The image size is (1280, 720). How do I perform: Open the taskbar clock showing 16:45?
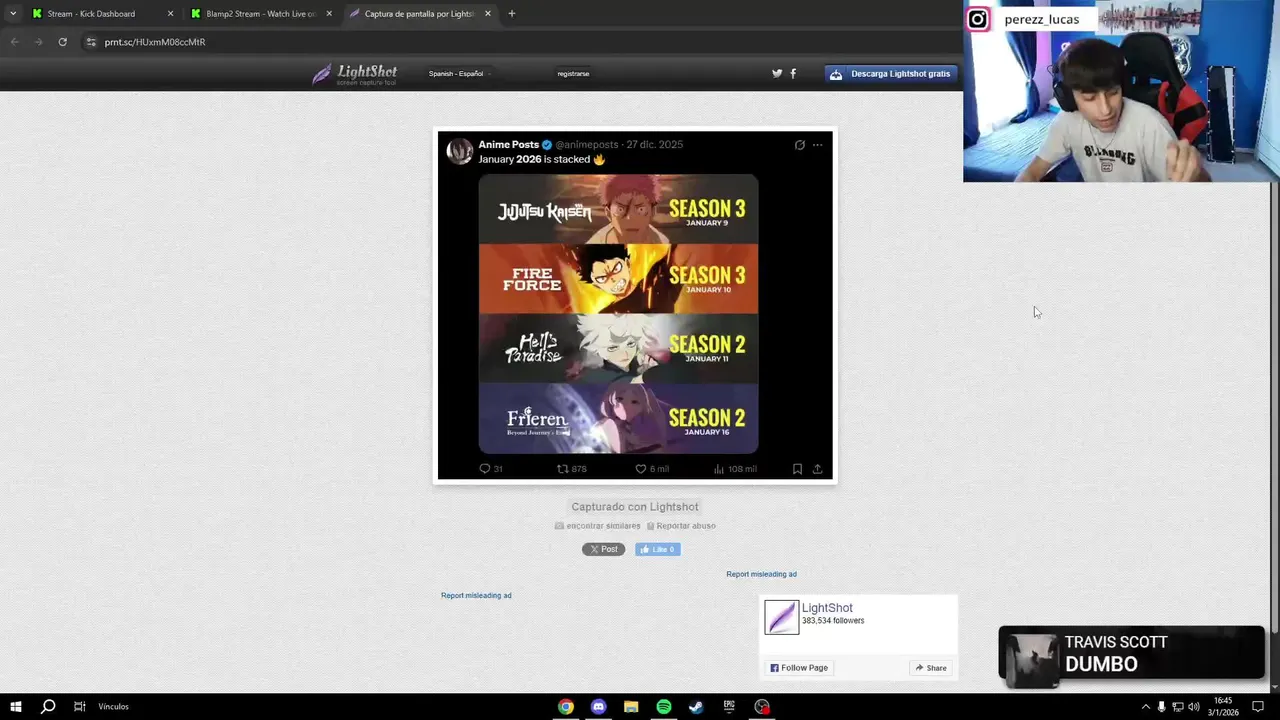tap(1224, 707)
